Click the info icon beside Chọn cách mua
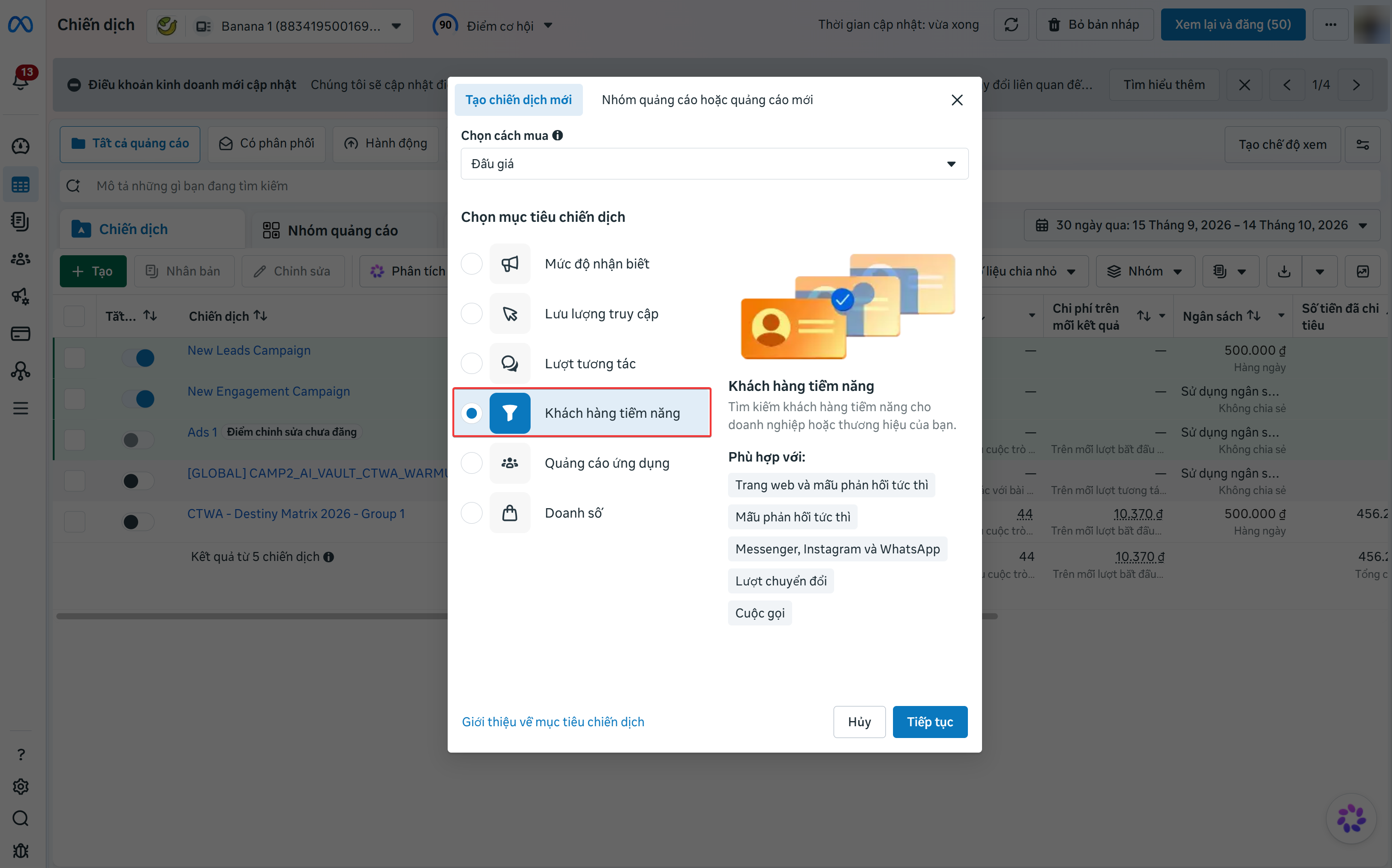 coord(557,136)
